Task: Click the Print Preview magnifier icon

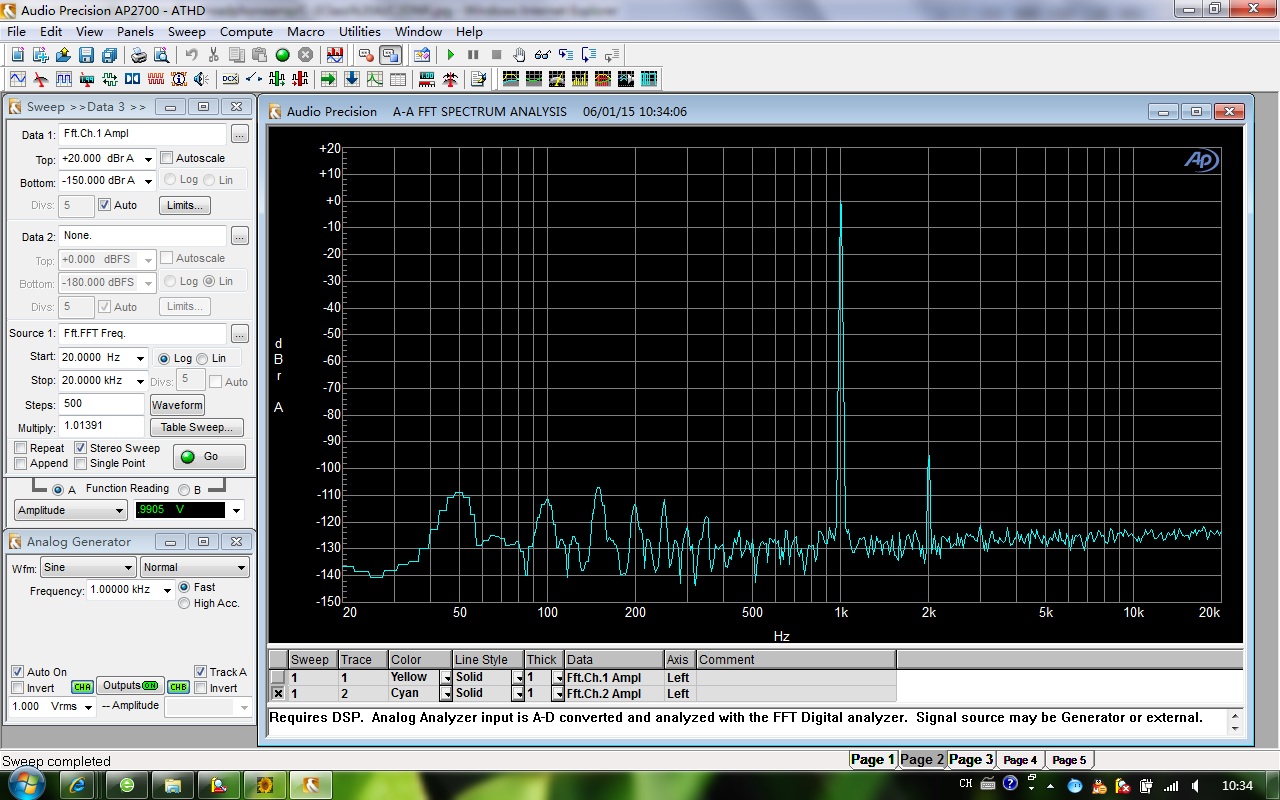Action: [x=162, y=55]
